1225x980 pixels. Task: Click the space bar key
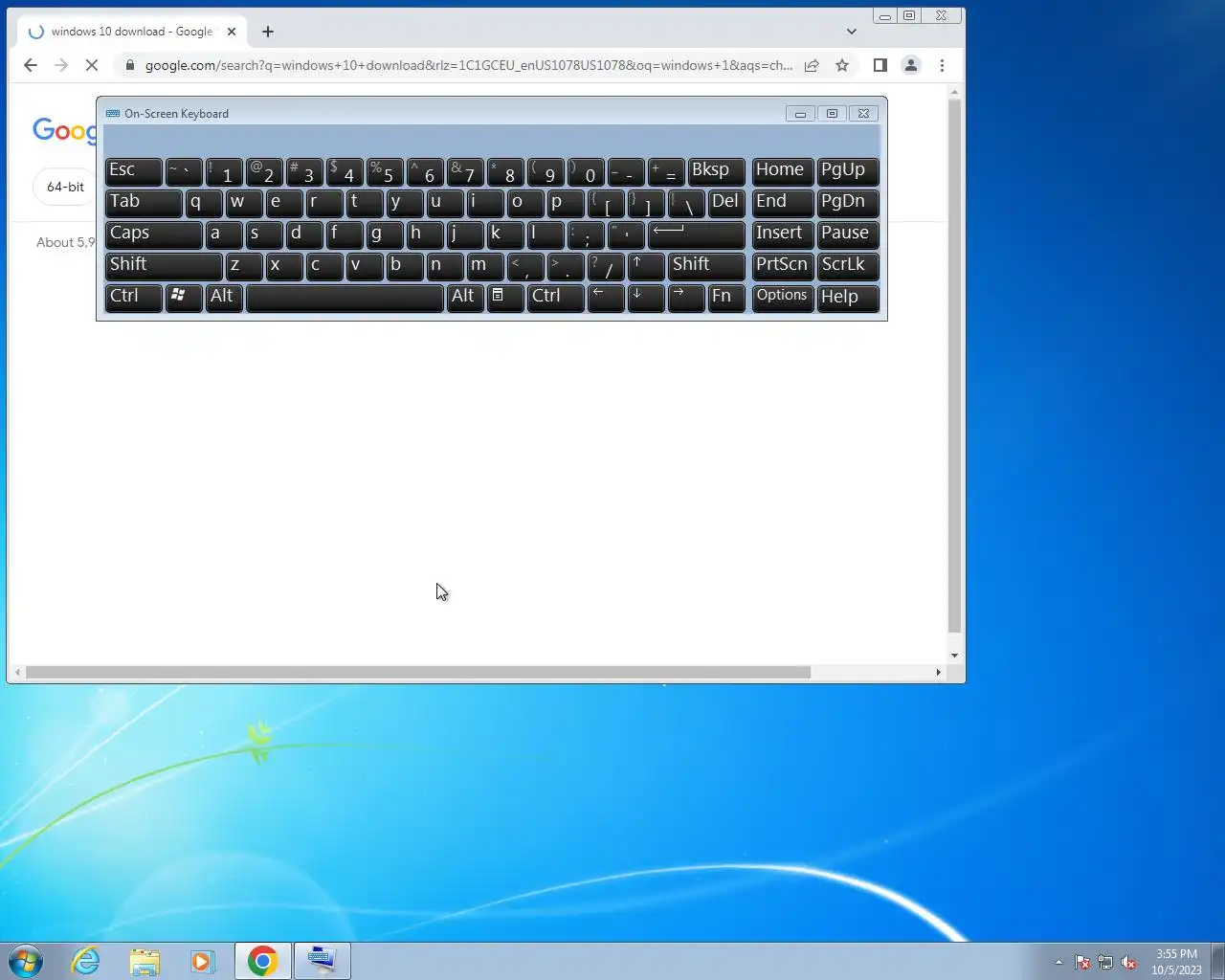[x=345, y=298]
